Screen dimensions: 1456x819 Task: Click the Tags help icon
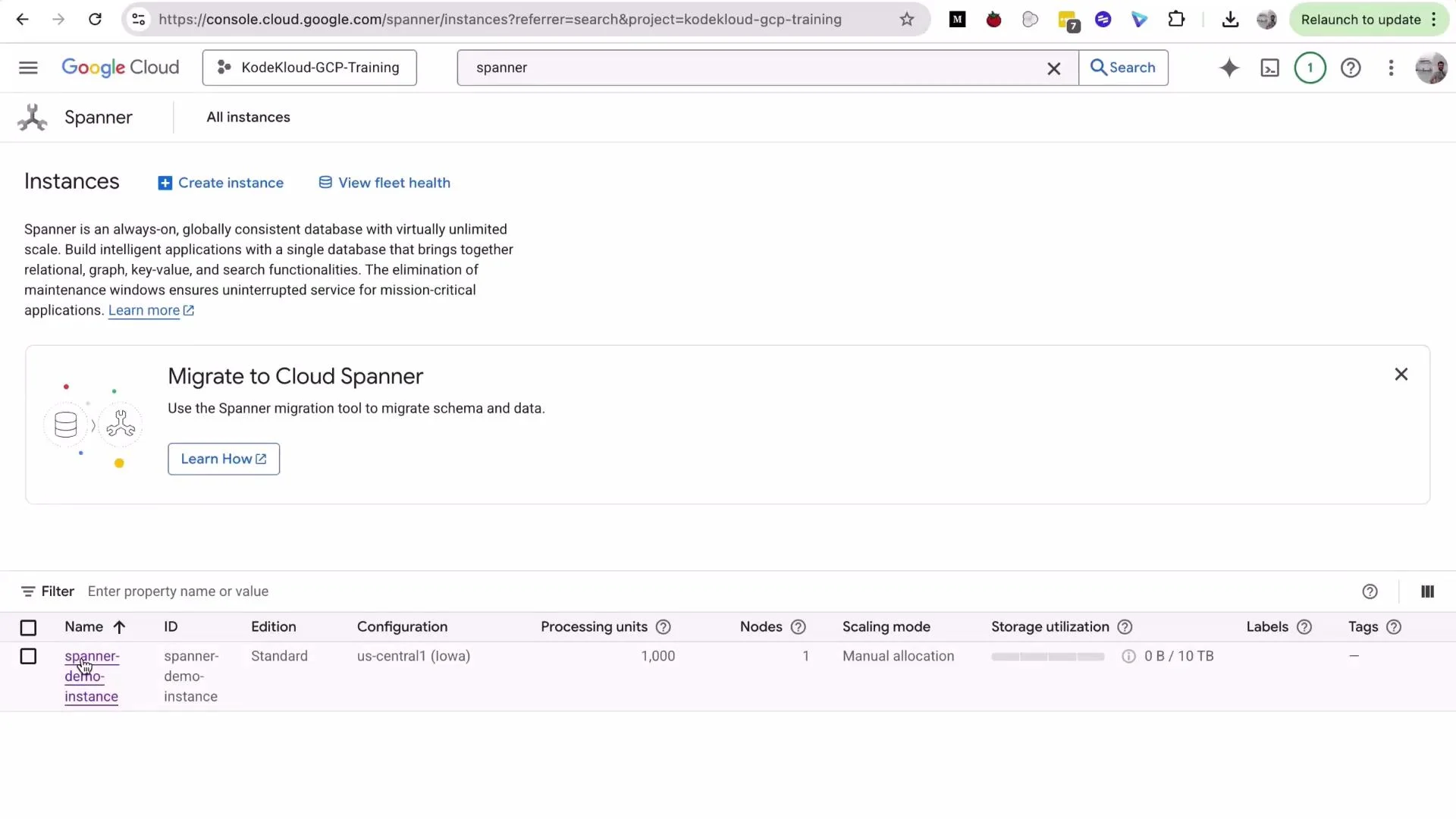pyautogui.click(x=1393, y=627)
